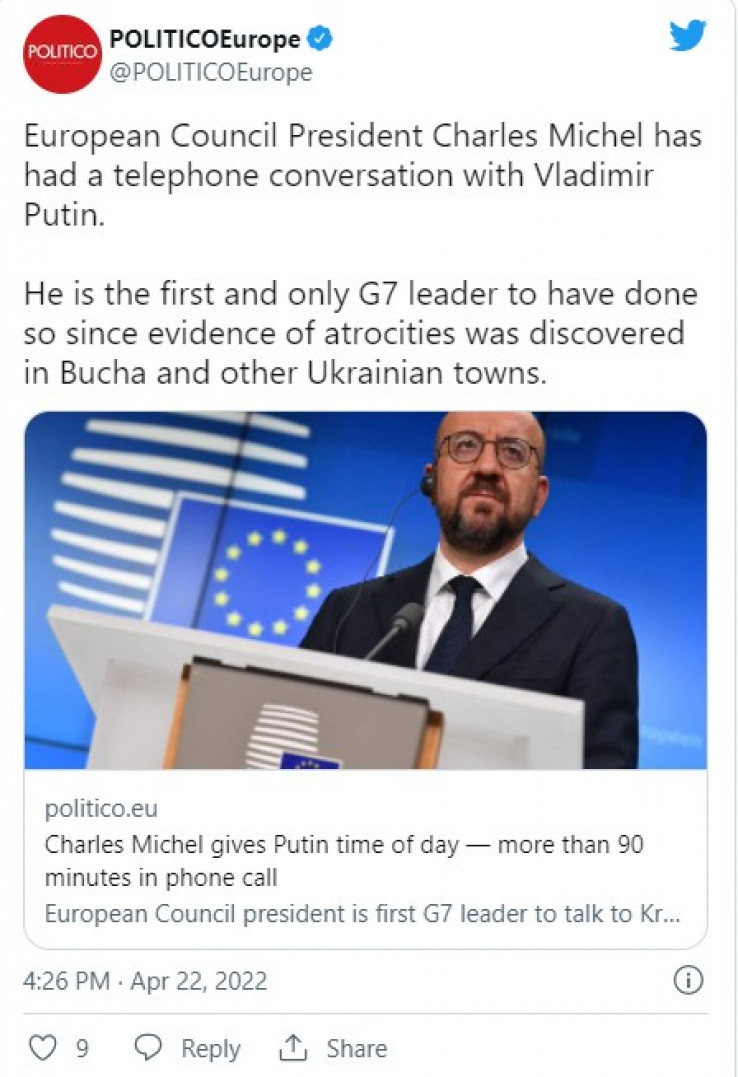Click the reply speech bubble icon
The height and width of the screenshot is (1077, 738).
pyautogui.click(x=148, y=1048)
